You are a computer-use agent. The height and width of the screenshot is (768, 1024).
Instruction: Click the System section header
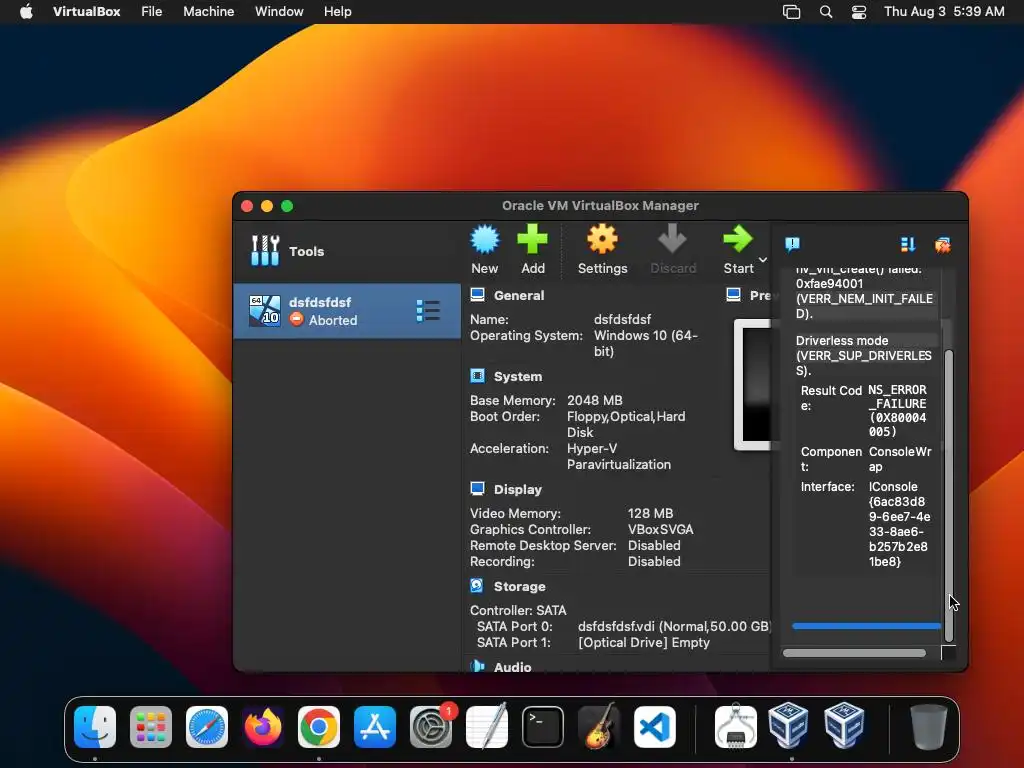(x=518, y=377)
